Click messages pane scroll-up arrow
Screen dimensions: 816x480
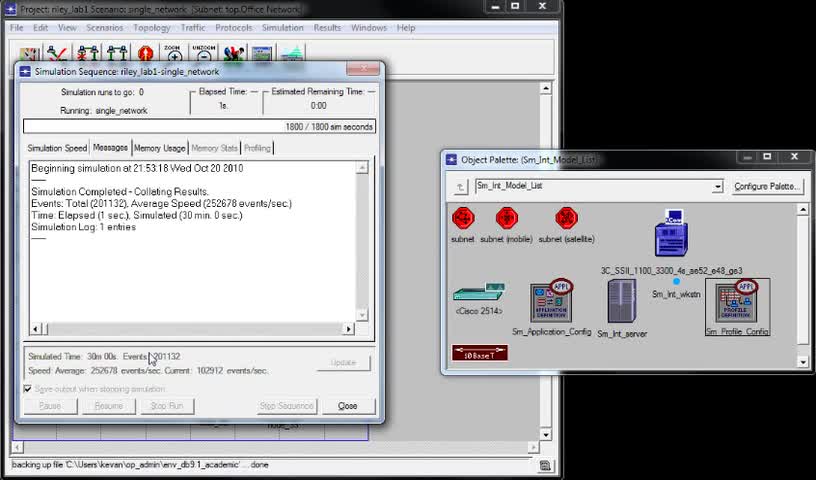tap(362, 167)
